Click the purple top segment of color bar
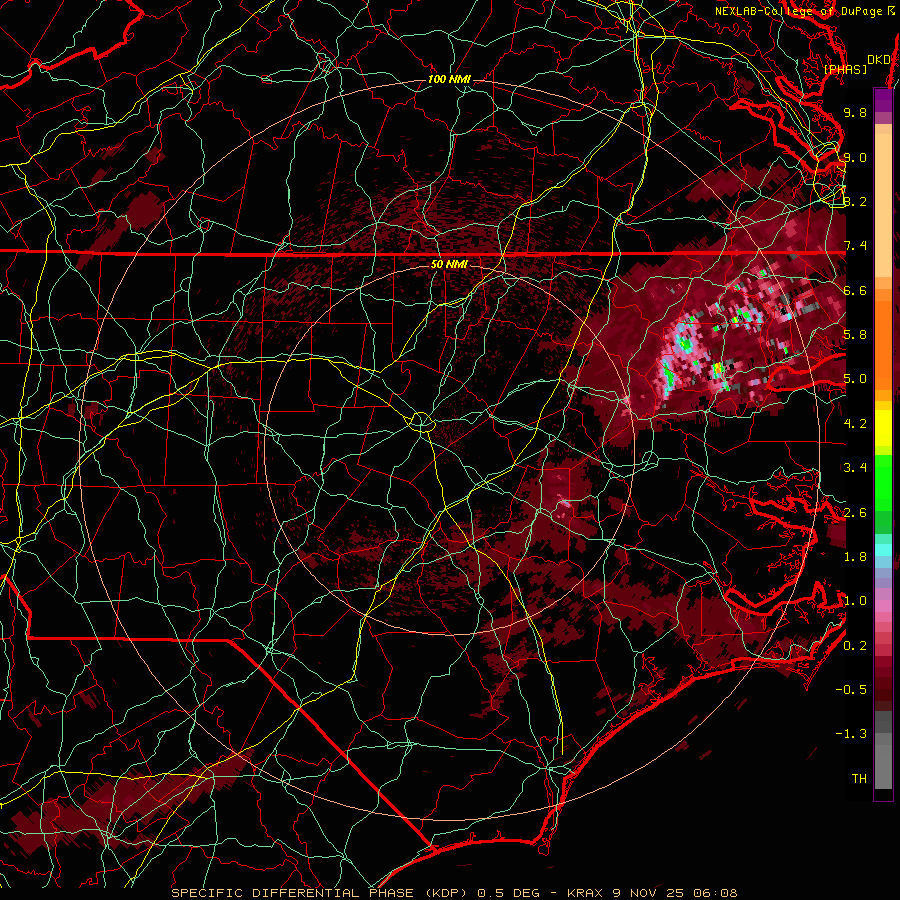Screen dimensions: 900x900 883,100
